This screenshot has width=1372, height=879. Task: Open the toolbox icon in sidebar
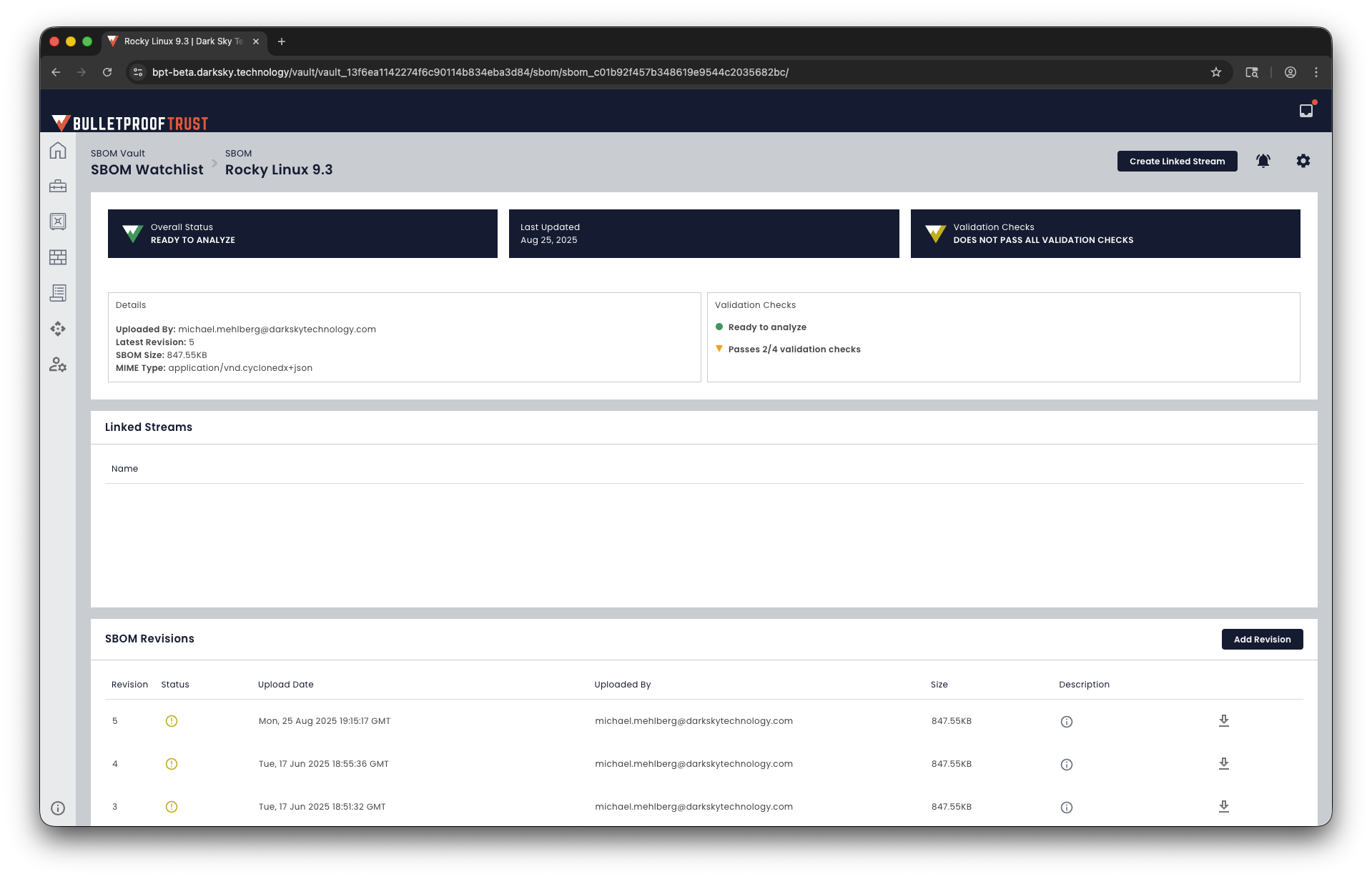58,187
